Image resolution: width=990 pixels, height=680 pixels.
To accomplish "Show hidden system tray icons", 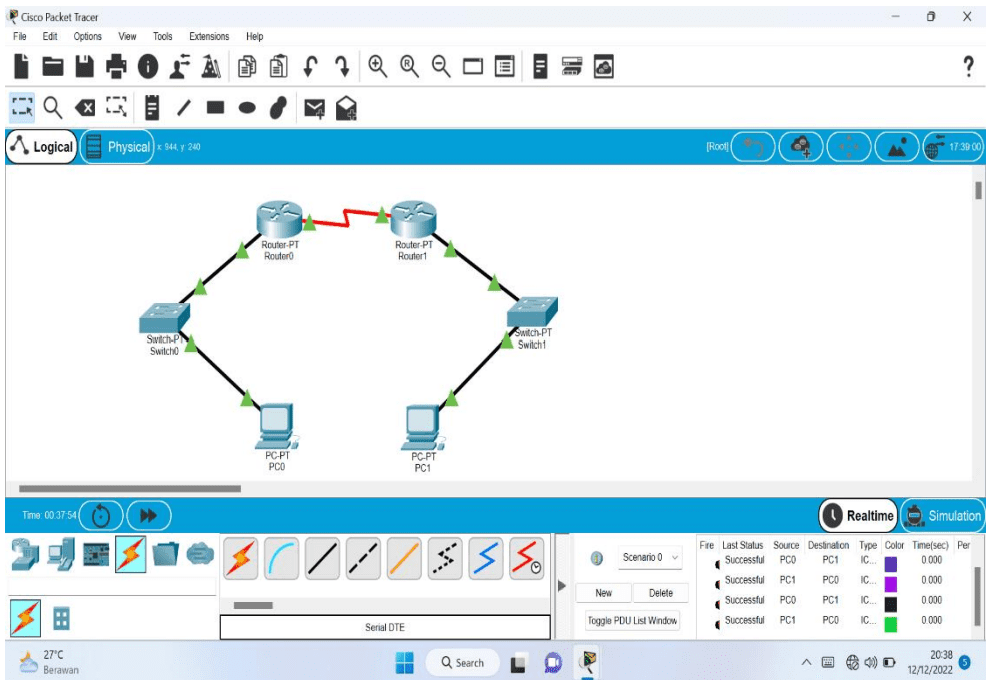I will [806, 662].
